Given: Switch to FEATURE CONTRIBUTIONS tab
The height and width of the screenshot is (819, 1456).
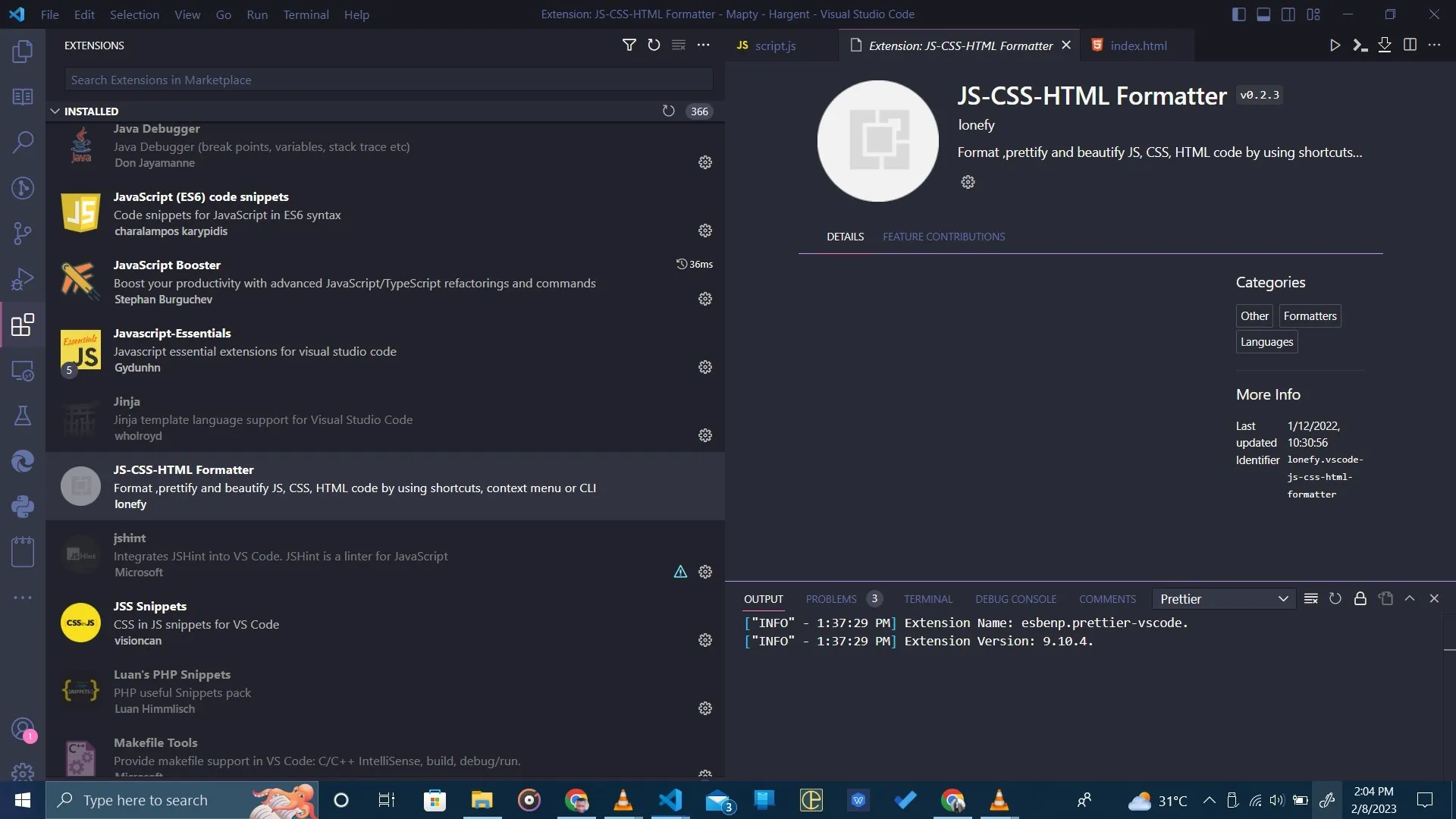Looking at the screenshot, I should coord(943,237).
